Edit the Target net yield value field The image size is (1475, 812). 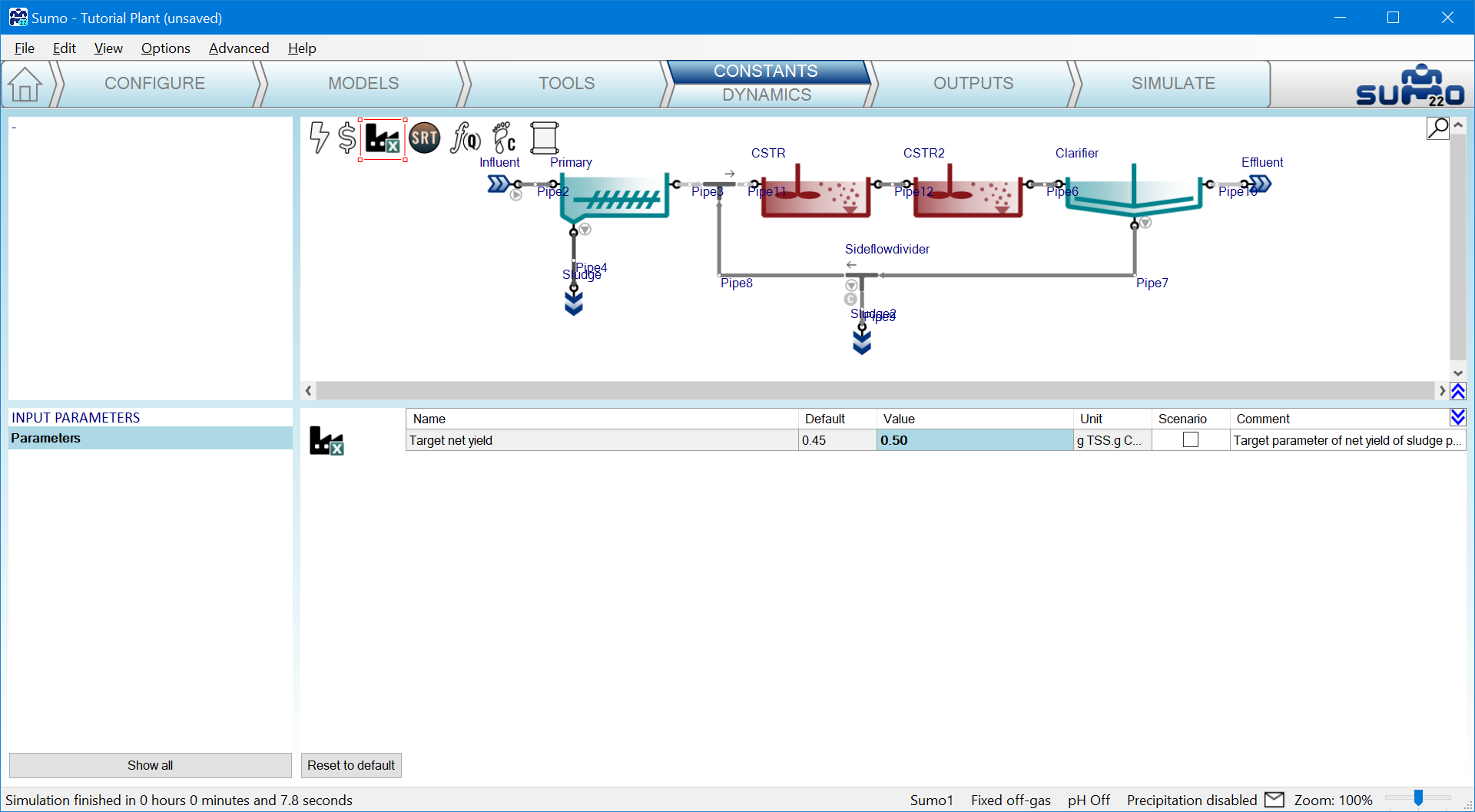click(974, 440)
